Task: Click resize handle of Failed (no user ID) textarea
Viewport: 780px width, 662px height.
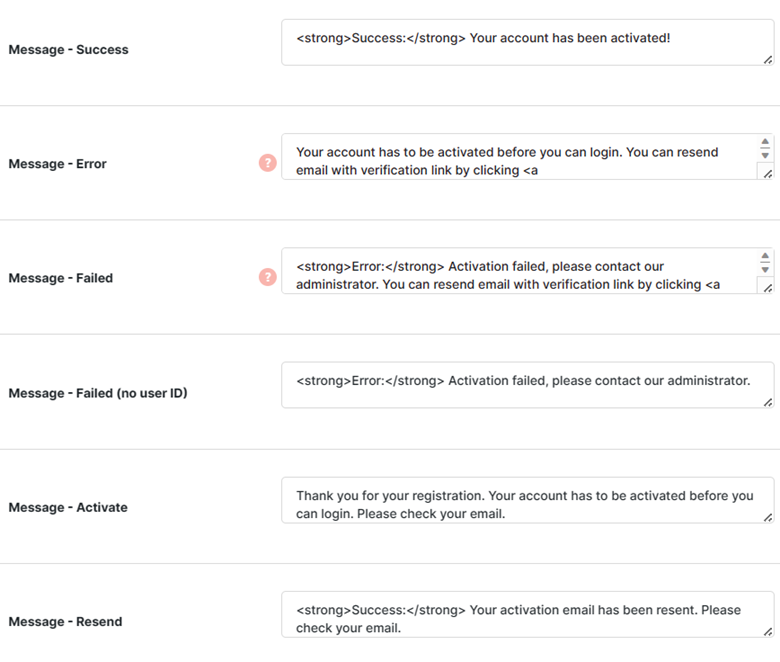Action: click(x=768, y=402)
